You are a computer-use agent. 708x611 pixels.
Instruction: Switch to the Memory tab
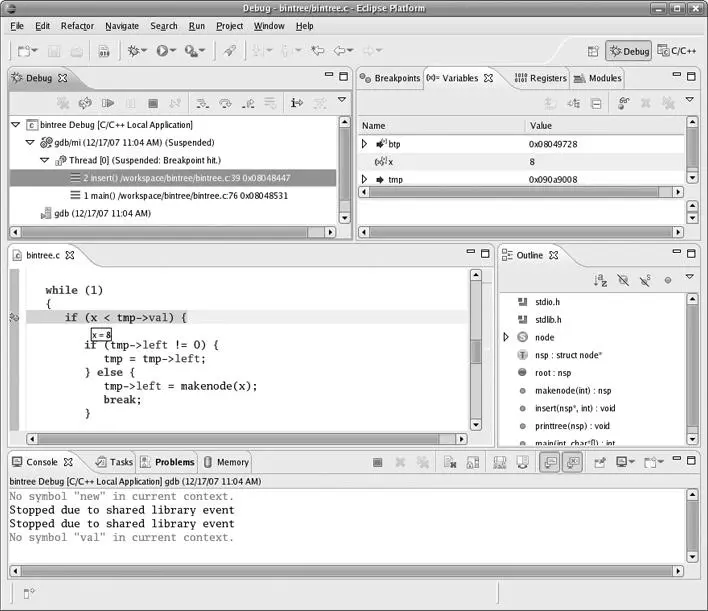click(x=232, y=462)
